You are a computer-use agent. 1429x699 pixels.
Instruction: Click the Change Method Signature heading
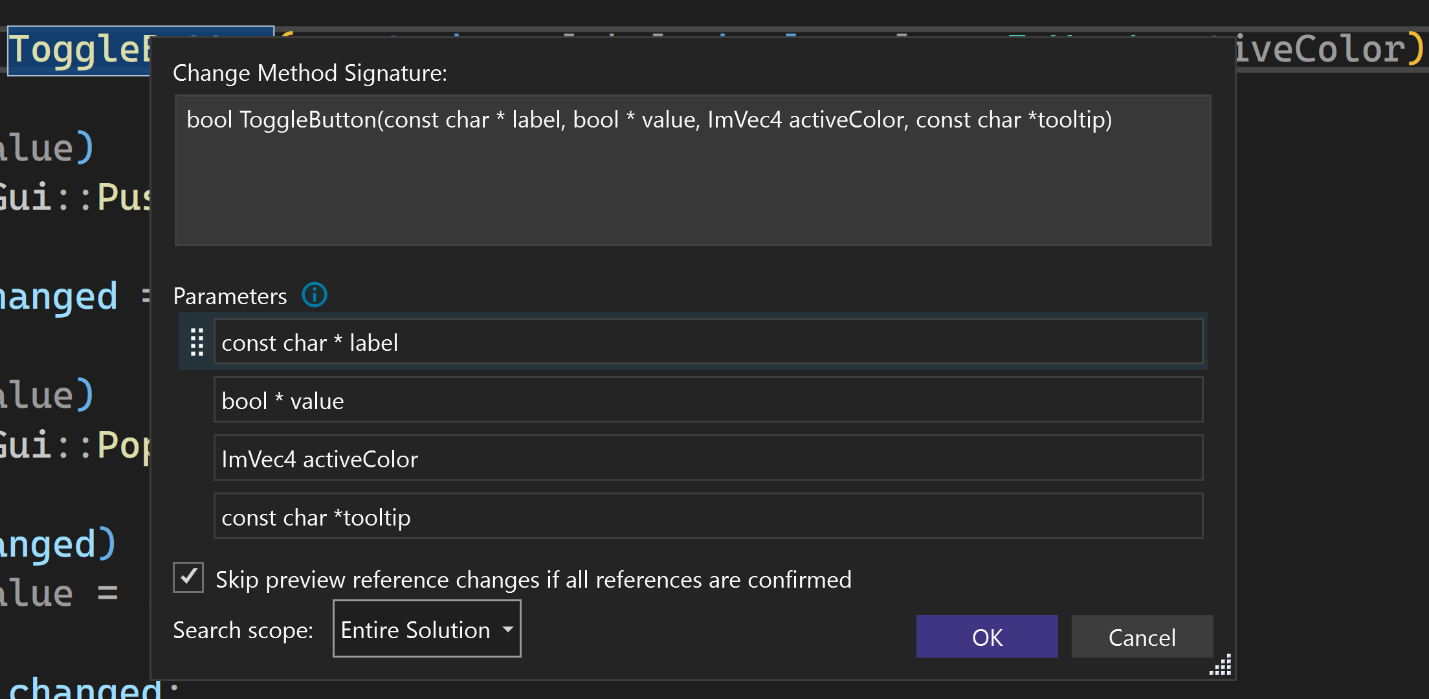point(311,73)
